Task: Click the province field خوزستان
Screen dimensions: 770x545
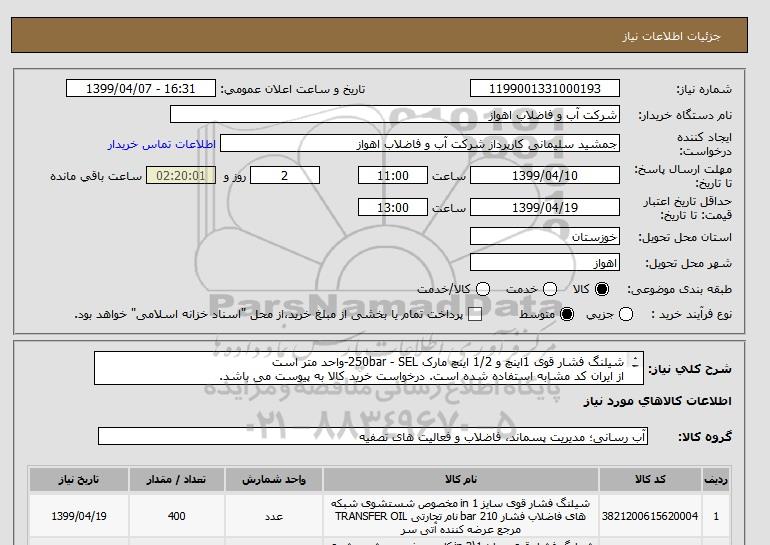Action: click(x=545, y=237)
